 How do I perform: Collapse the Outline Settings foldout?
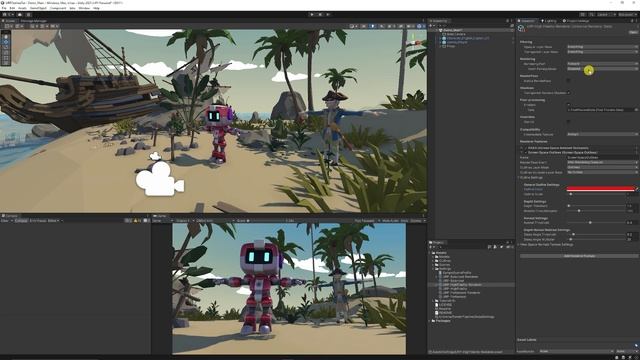click(x=519, y=178)
